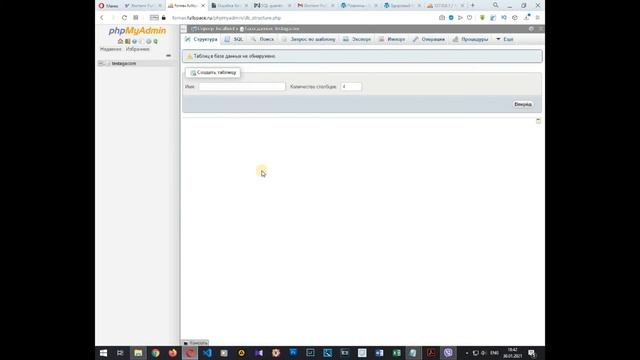Open Visual Studio Code from taskbar

tap(207, 353)
